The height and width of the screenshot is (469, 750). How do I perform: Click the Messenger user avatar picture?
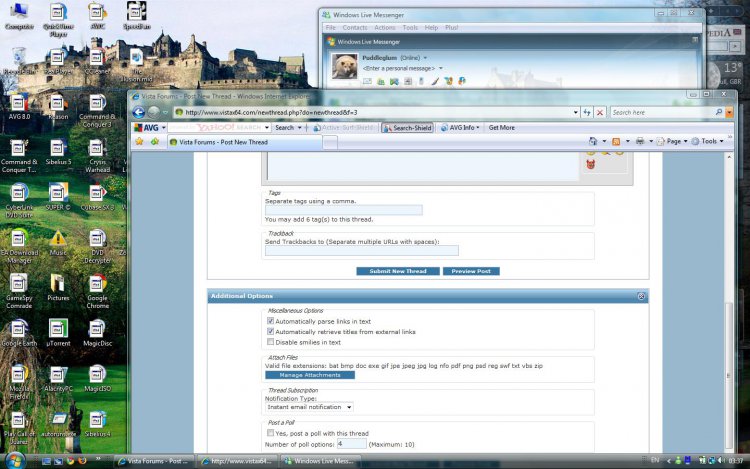pyautogui.click(x=344, y=66)
